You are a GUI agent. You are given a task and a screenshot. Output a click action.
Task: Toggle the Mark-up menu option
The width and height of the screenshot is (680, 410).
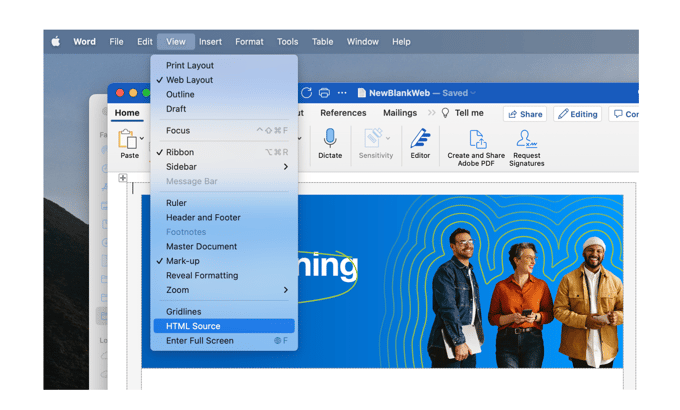pos(182,261)
